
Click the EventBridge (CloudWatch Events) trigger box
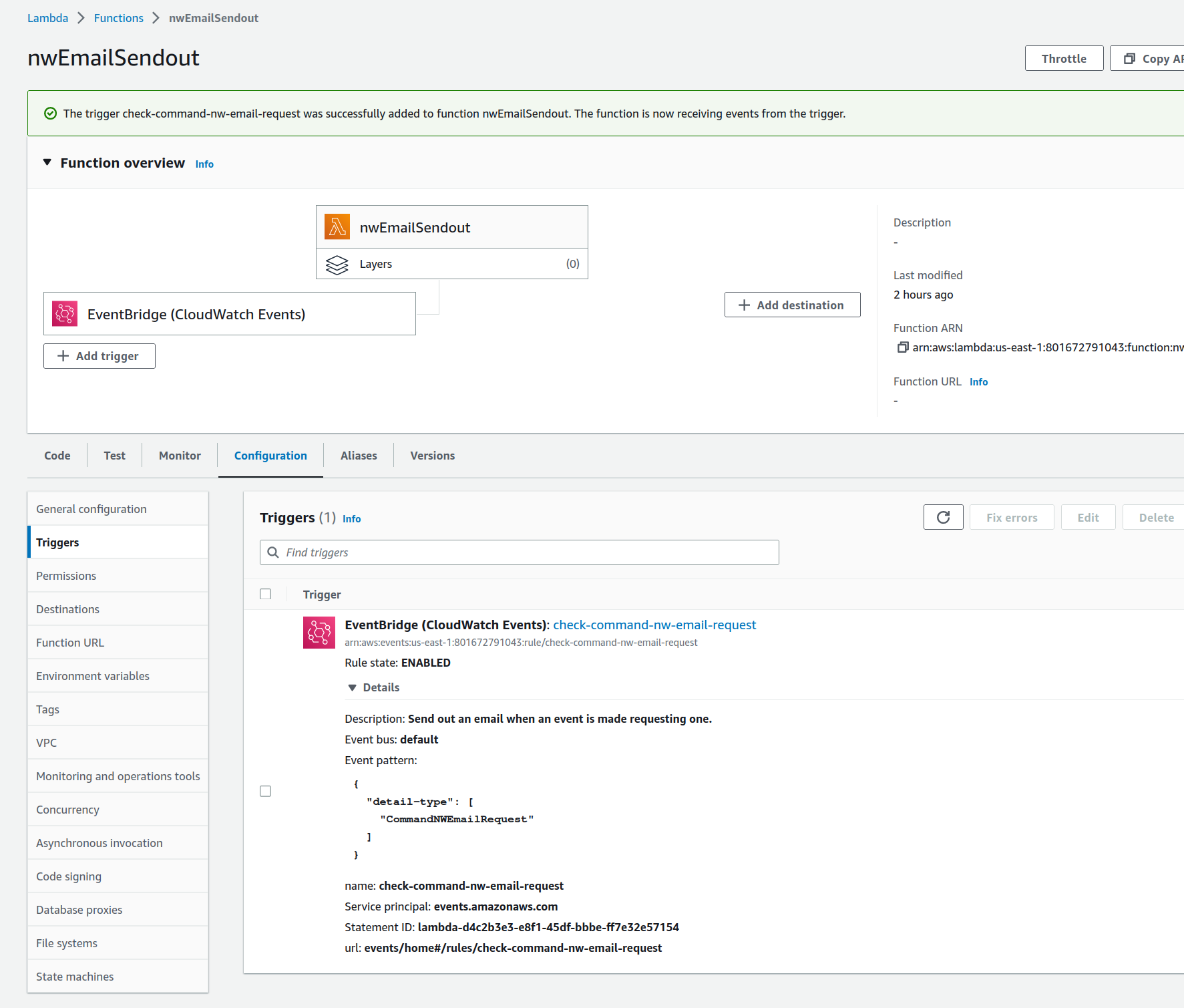pyautogui.click(x=230, y=314)
